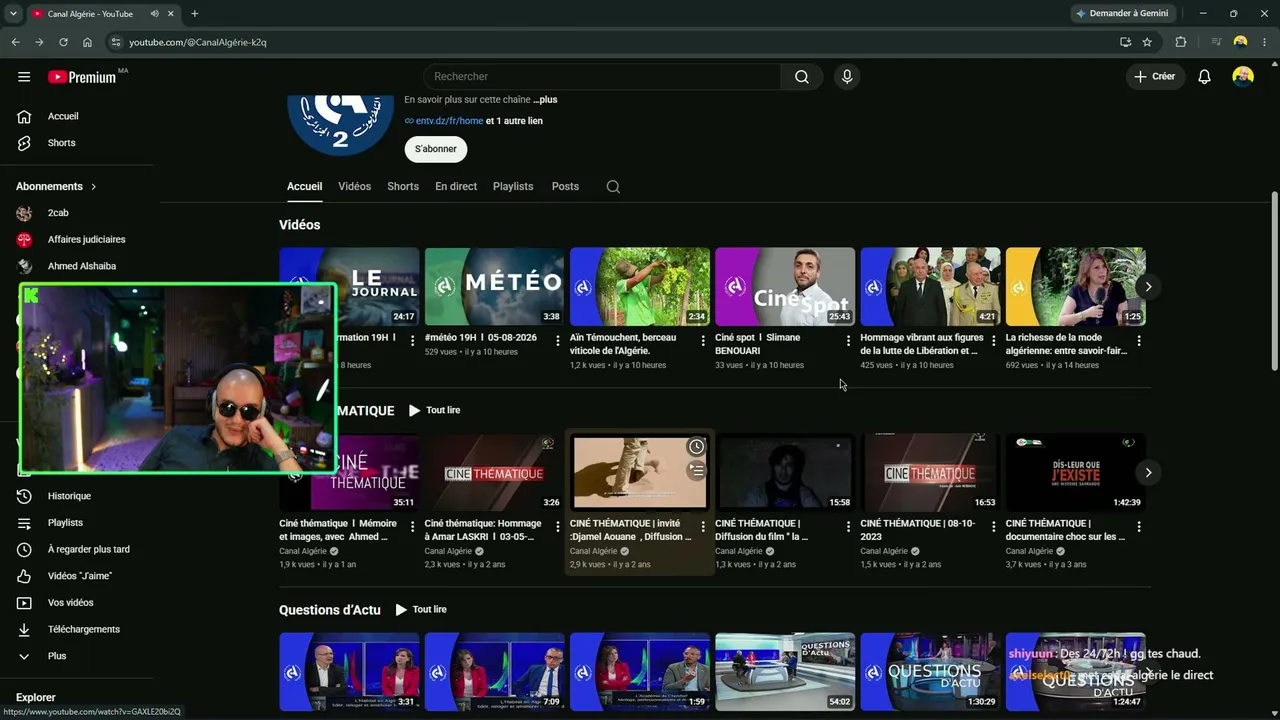Open the browser media controls icon
This screenshot has height=720, width=1280.
click(1216, 42)
